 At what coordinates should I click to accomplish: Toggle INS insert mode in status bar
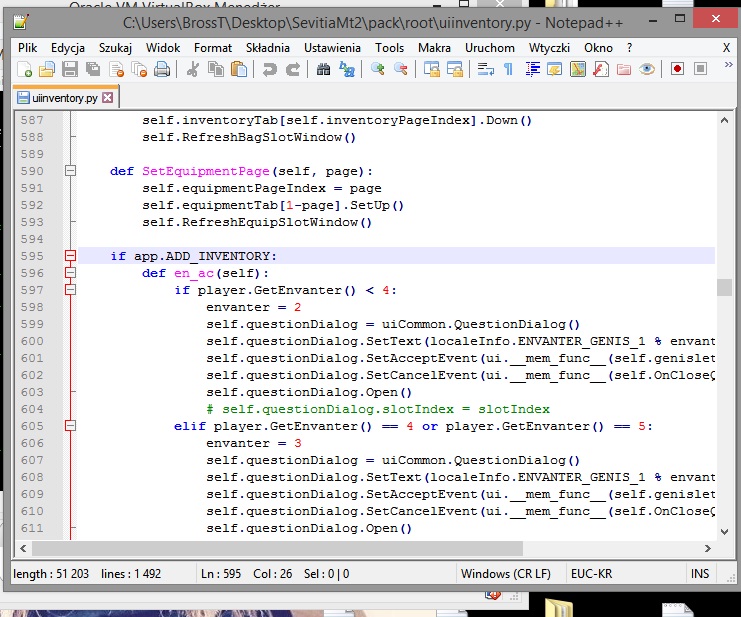click(699, 574)
